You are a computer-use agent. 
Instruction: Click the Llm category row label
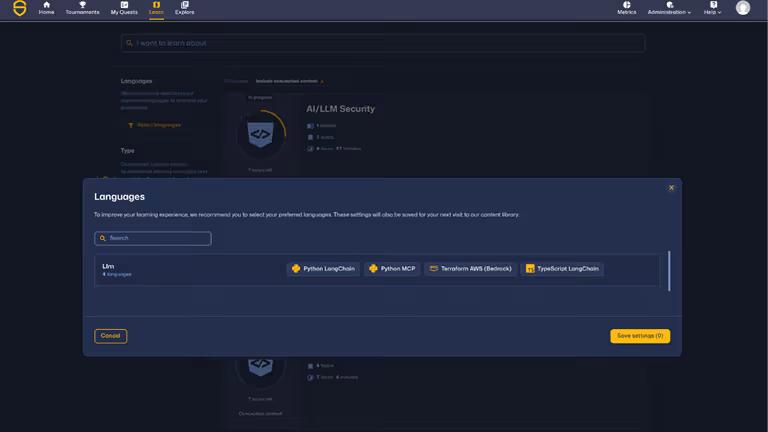pos(108,266)
